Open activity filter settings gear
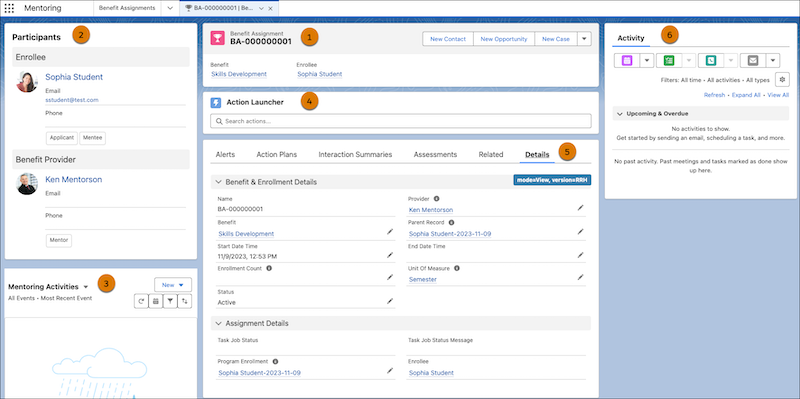Viewport: 800px width, 399px height. coord(782,80)
